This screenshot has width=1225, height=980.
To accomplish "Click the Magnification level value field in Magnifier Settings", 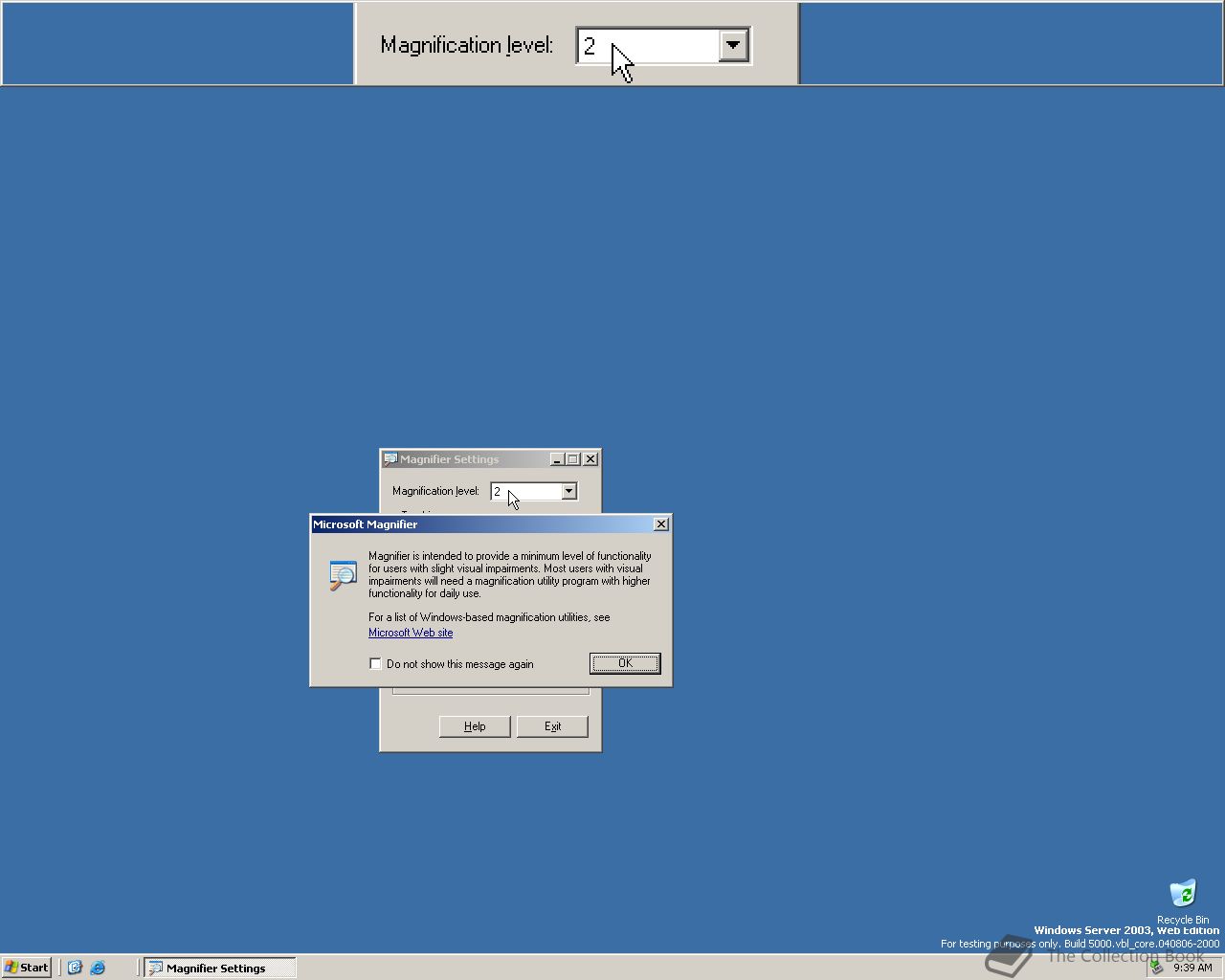I will tap(525, 491).
